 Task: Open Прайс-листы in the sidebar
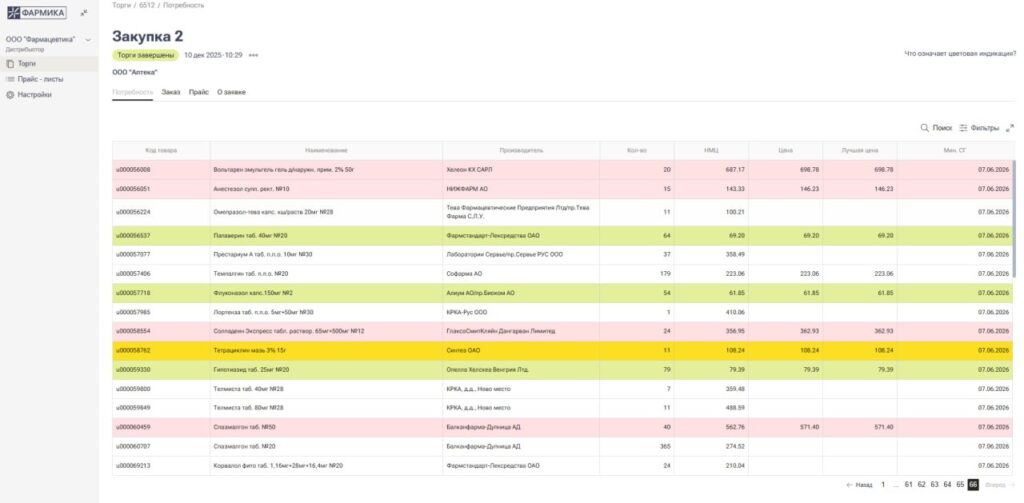pyautogui.click(x=40, y=79)
